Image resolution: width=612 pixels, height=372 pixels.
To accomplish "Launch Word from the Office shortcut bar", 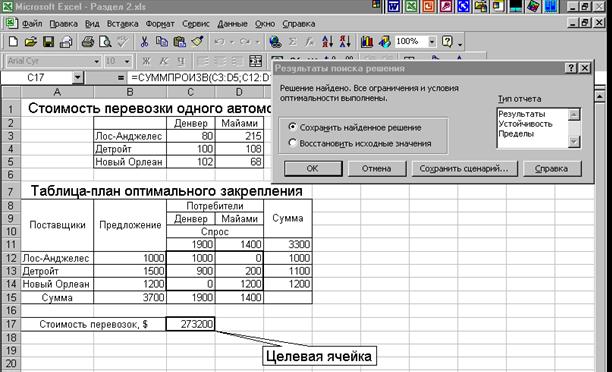I will coord(393,7).
